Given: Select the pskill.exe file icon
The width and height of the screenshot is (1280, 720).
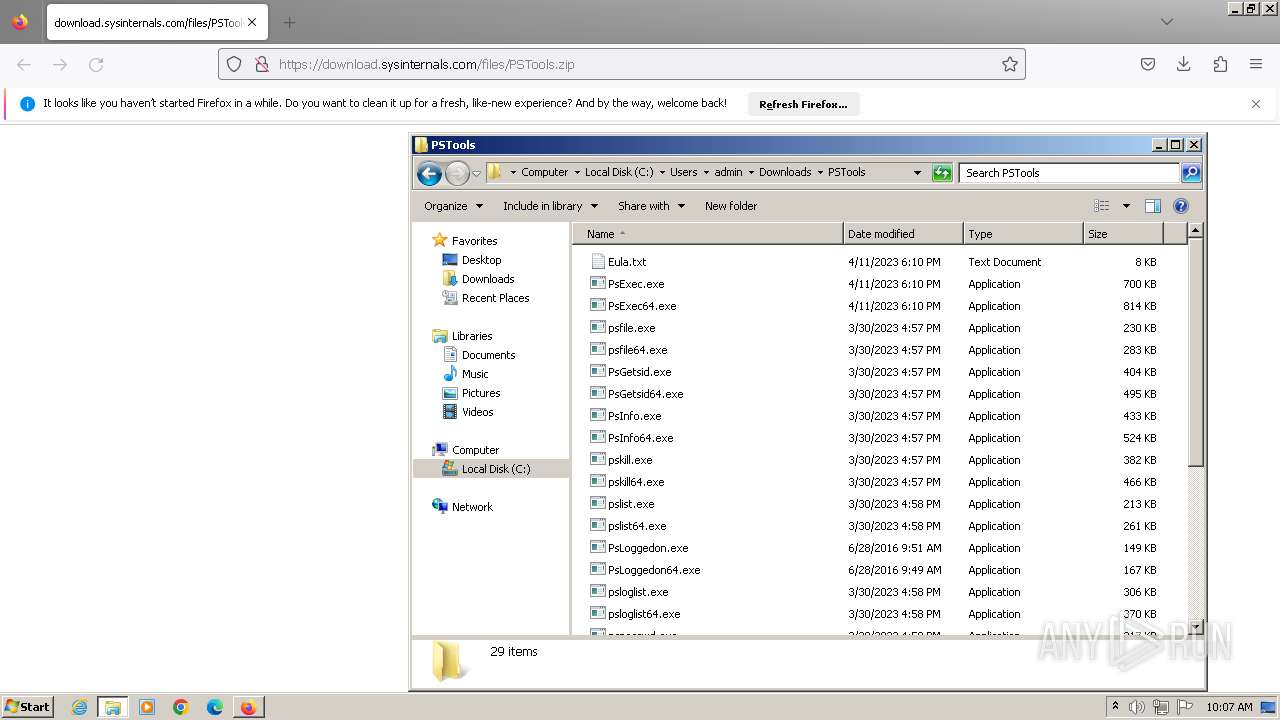Looking at the screenshot, I should click(598, 460).
